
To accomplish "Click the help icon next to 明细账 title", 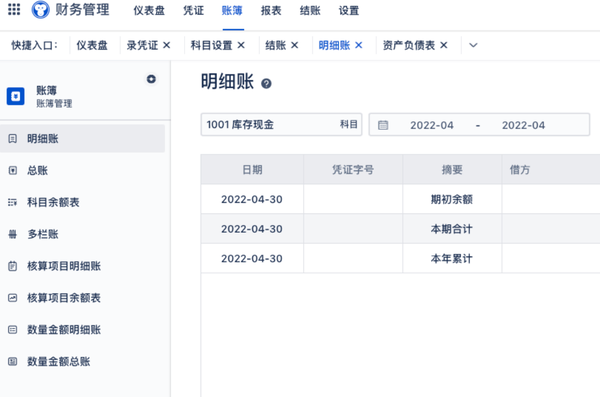I will (x=266, y=83).
